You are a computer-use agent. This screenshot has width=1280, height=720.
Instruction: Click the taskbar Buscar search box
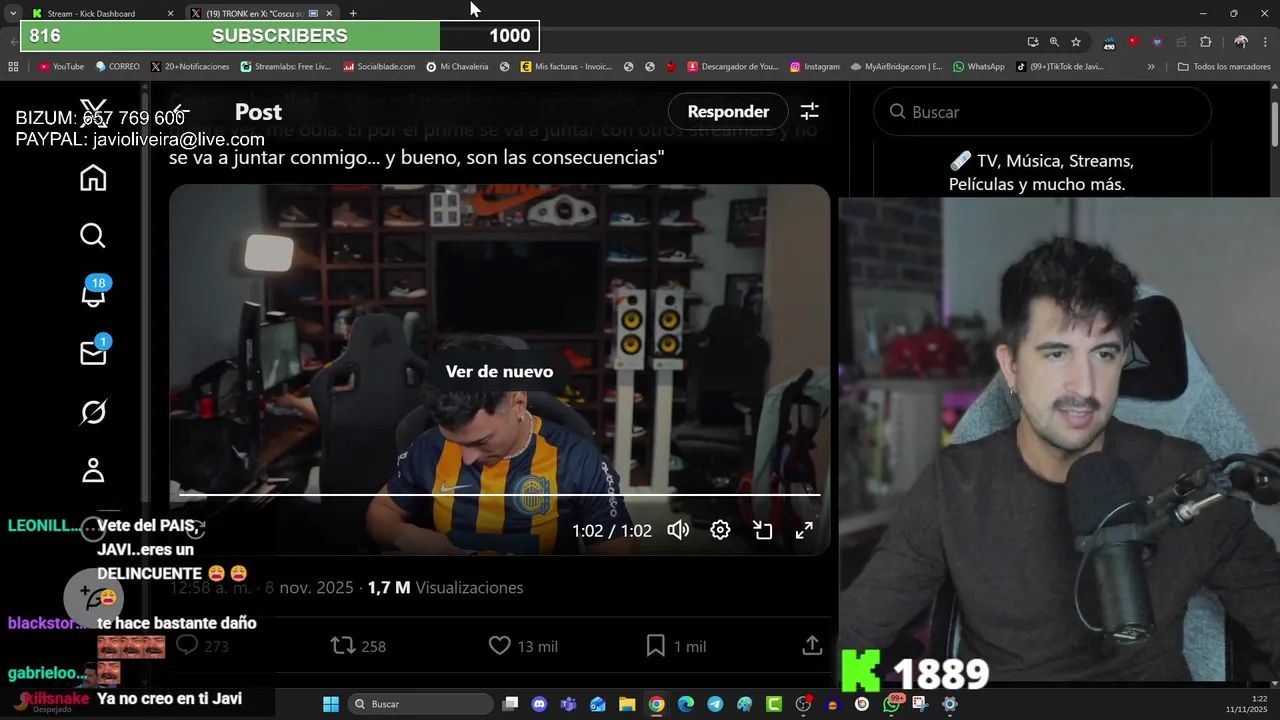[420, 704]
